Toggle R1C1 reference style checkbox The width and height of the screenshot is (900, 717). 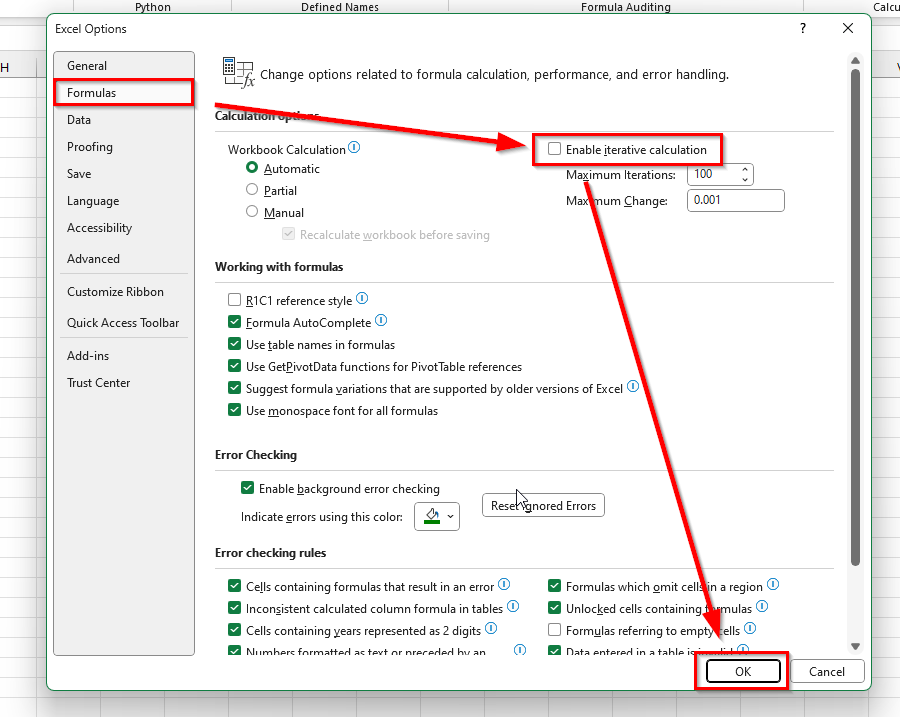point(235,300)
